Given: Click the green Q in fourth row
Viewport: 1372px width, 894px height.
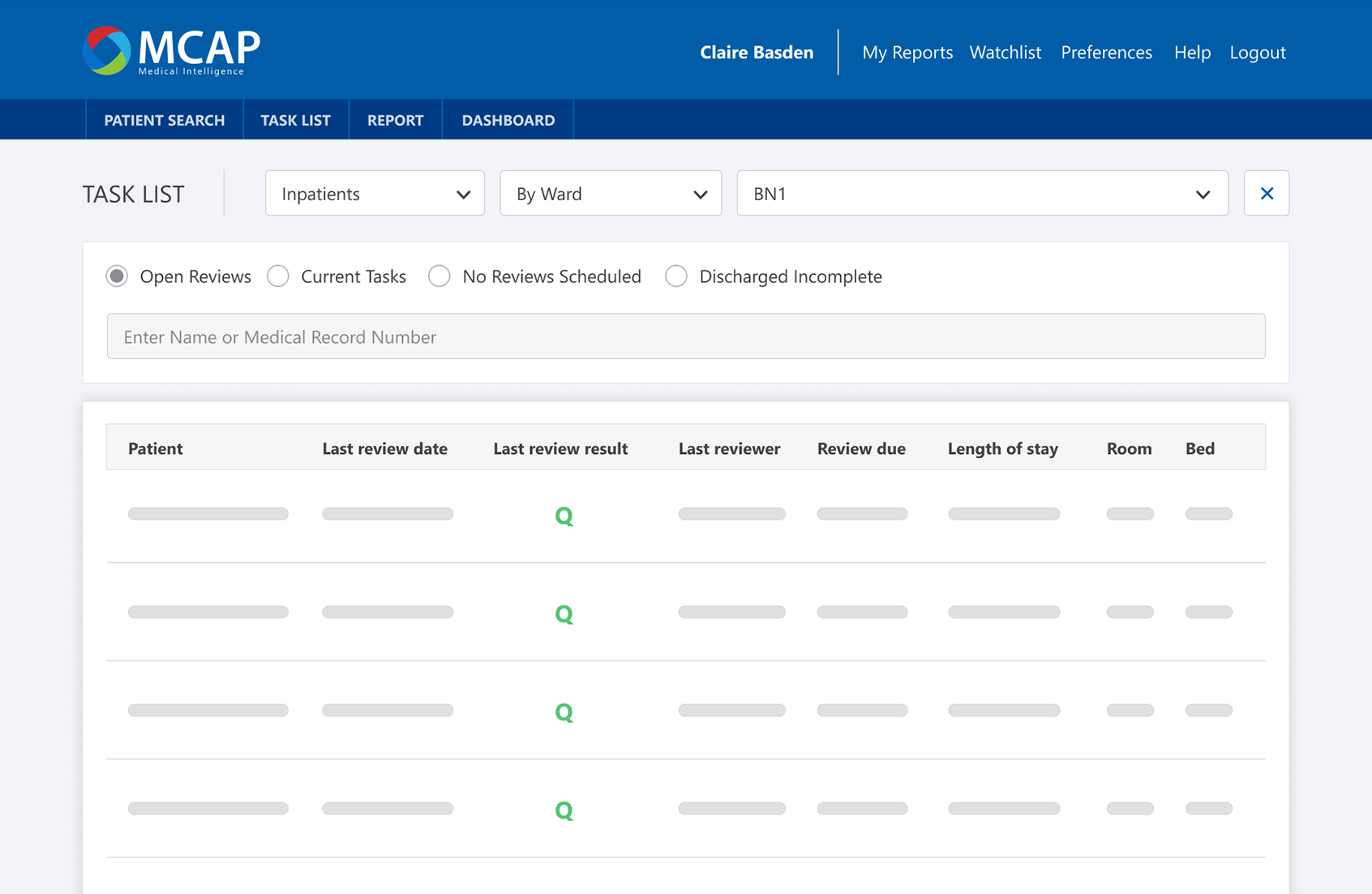Looking at the screenshot, I should pyautogui.click(x=564, y=811).
